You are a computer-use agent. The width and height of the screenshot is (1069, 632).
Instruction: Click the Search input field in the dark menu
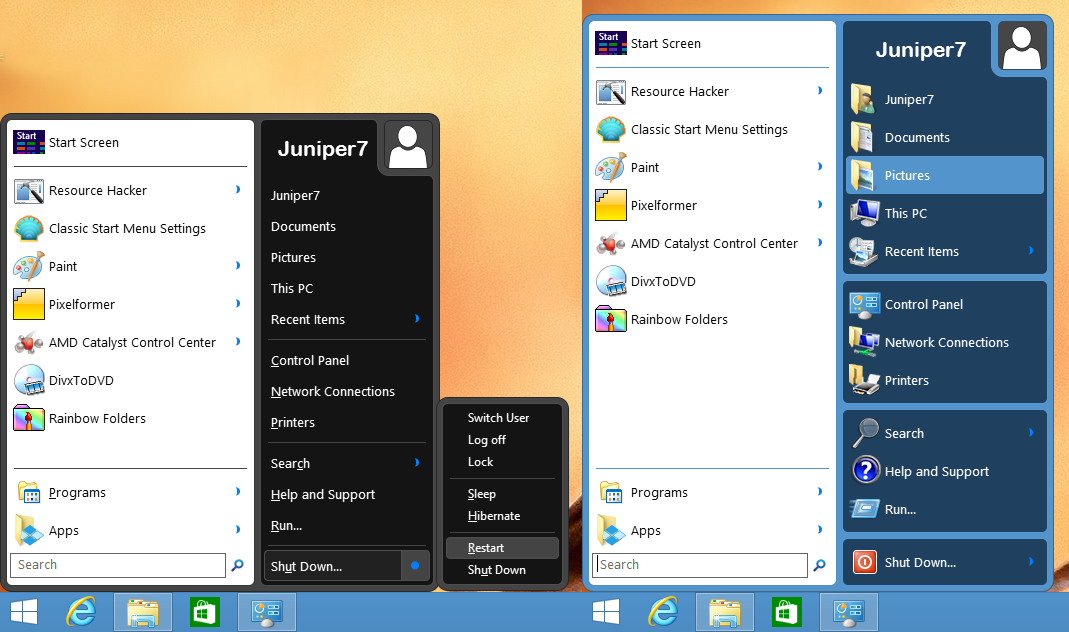pos(118,565)
